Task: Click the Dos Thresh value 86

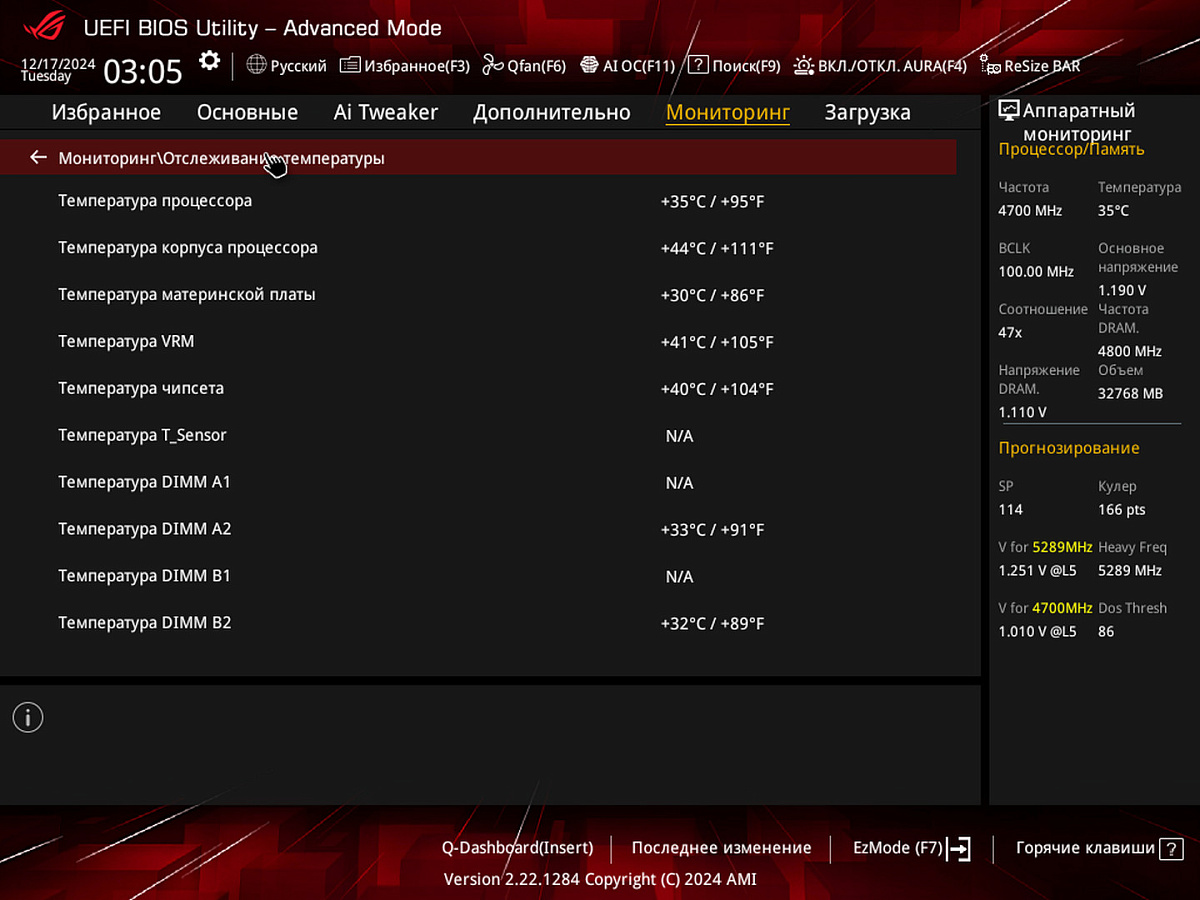Action: click(1106, 632)
